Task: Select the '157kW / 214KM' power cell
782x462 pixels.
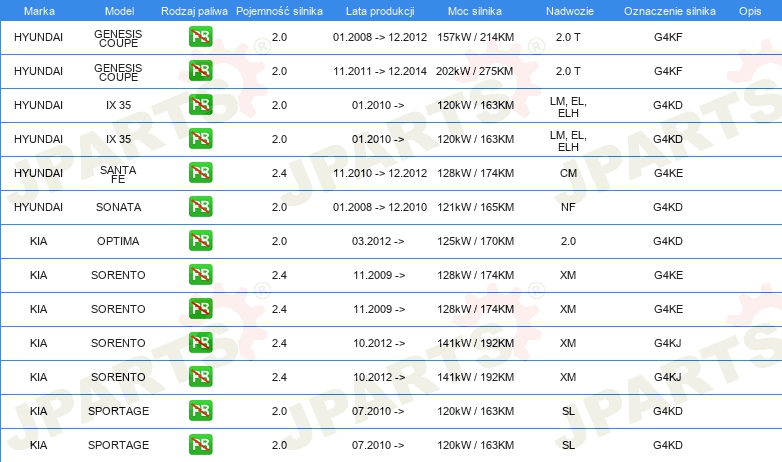Action: (x=475, y=37)
